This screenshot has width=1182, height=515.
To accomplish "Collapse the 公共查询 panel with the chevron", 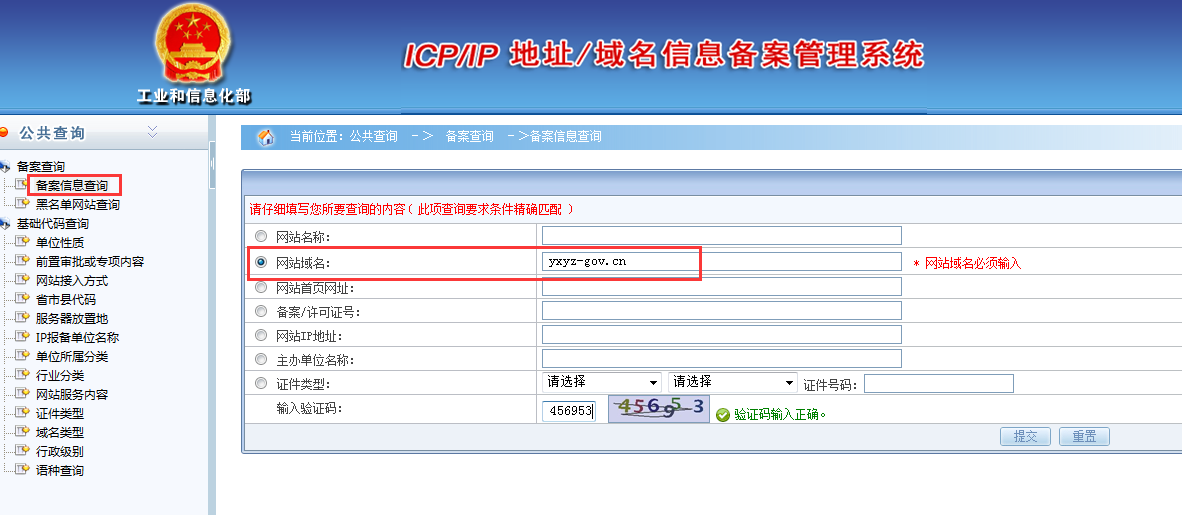I will click(x=152, y=131).
